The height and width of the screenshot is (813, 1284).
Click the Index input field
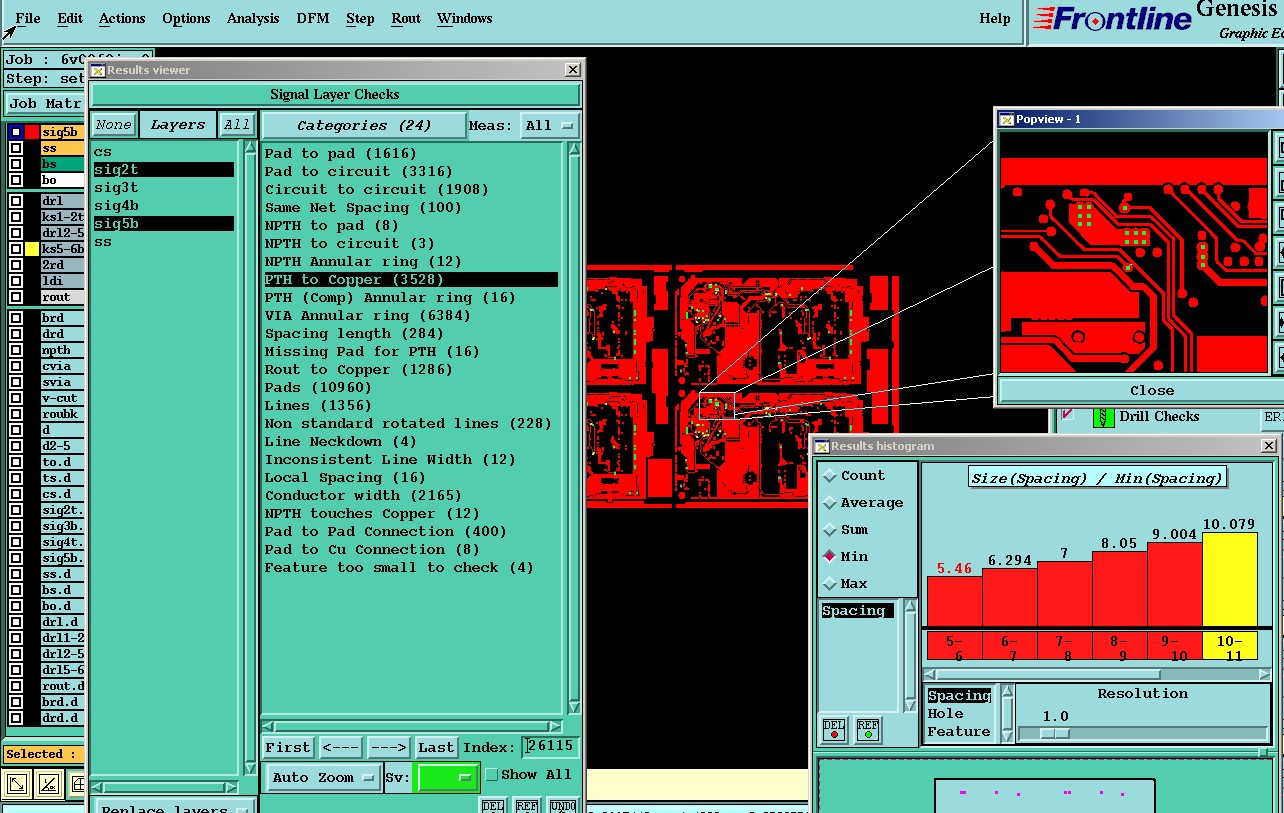coord(550,748)
